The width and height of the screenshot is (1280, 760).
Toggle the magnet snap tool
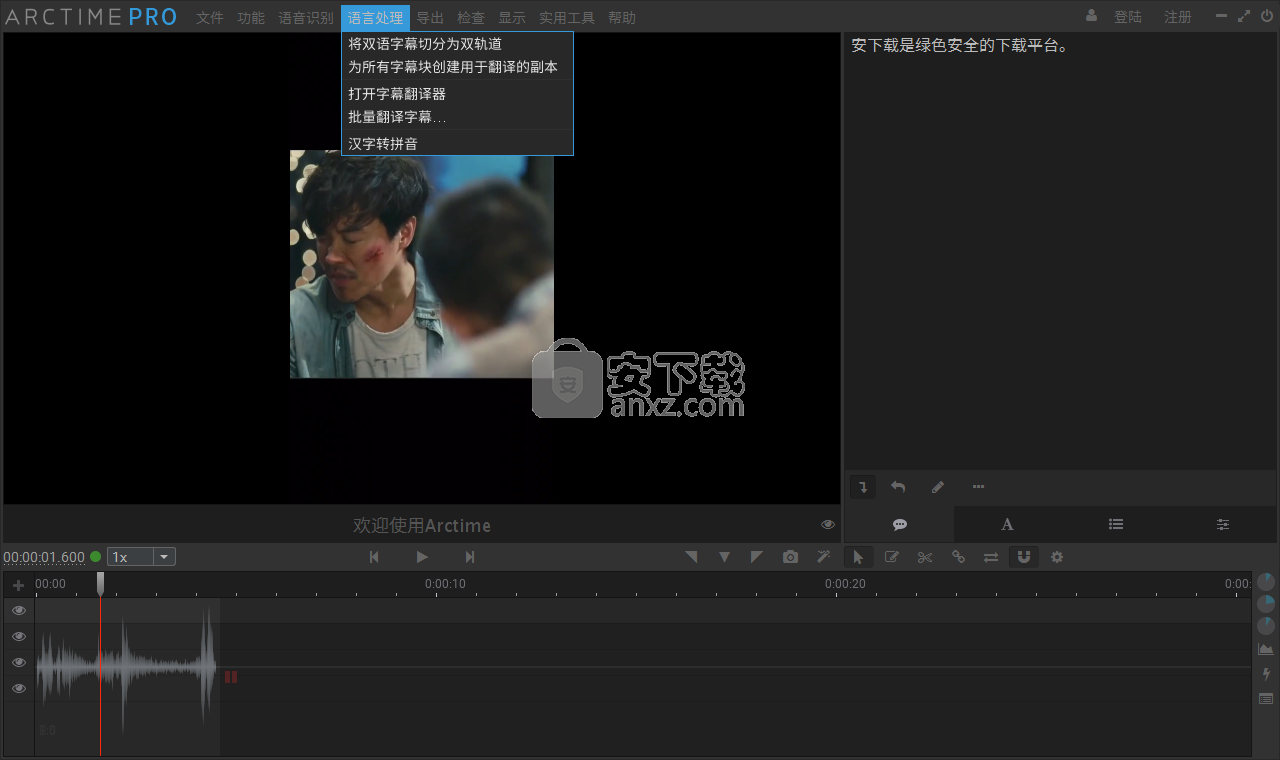click(1024, 557)
